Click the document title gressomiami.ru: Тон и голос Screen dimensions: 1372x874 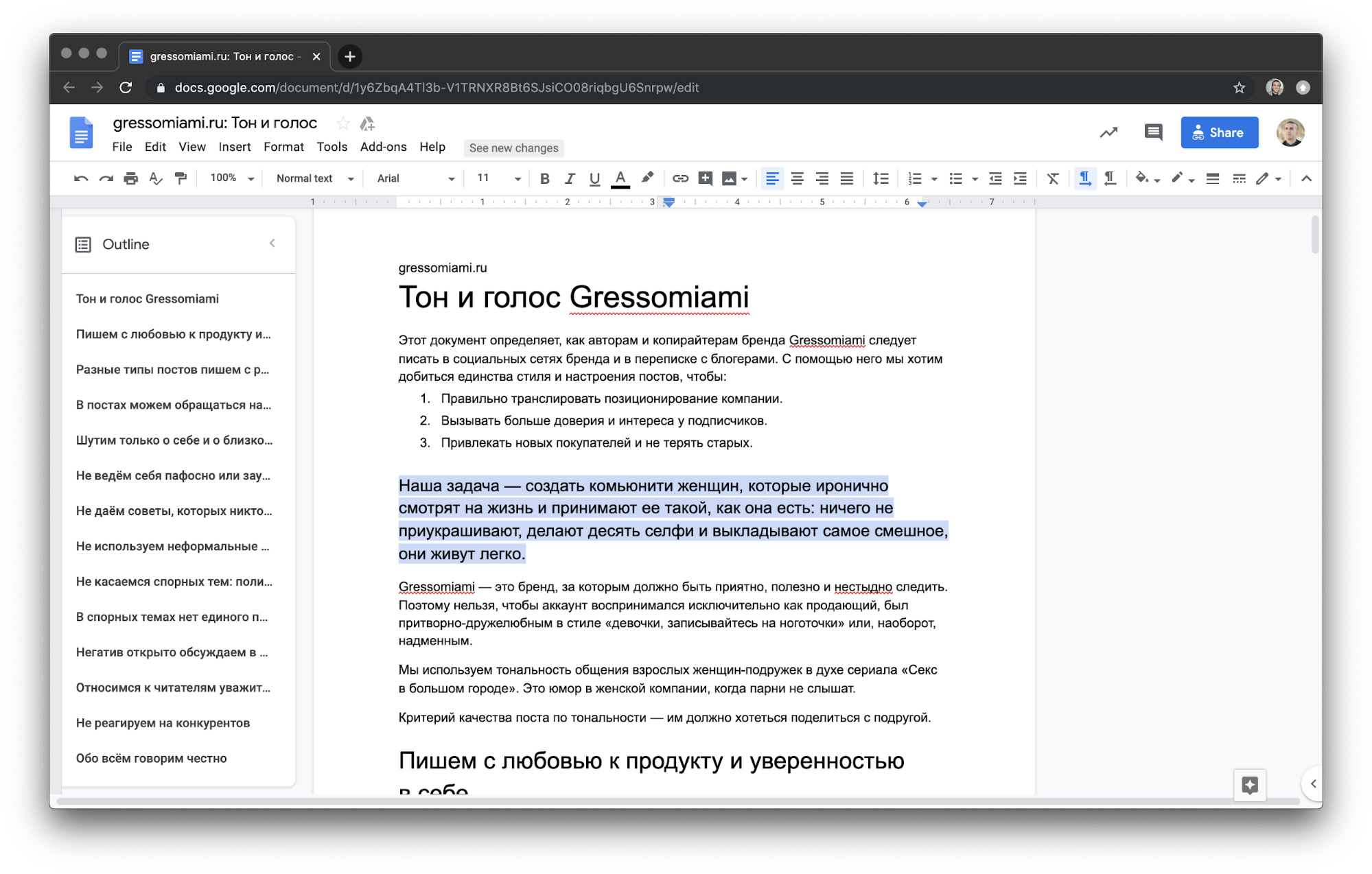pyautogui.click(x=215, y=123)
